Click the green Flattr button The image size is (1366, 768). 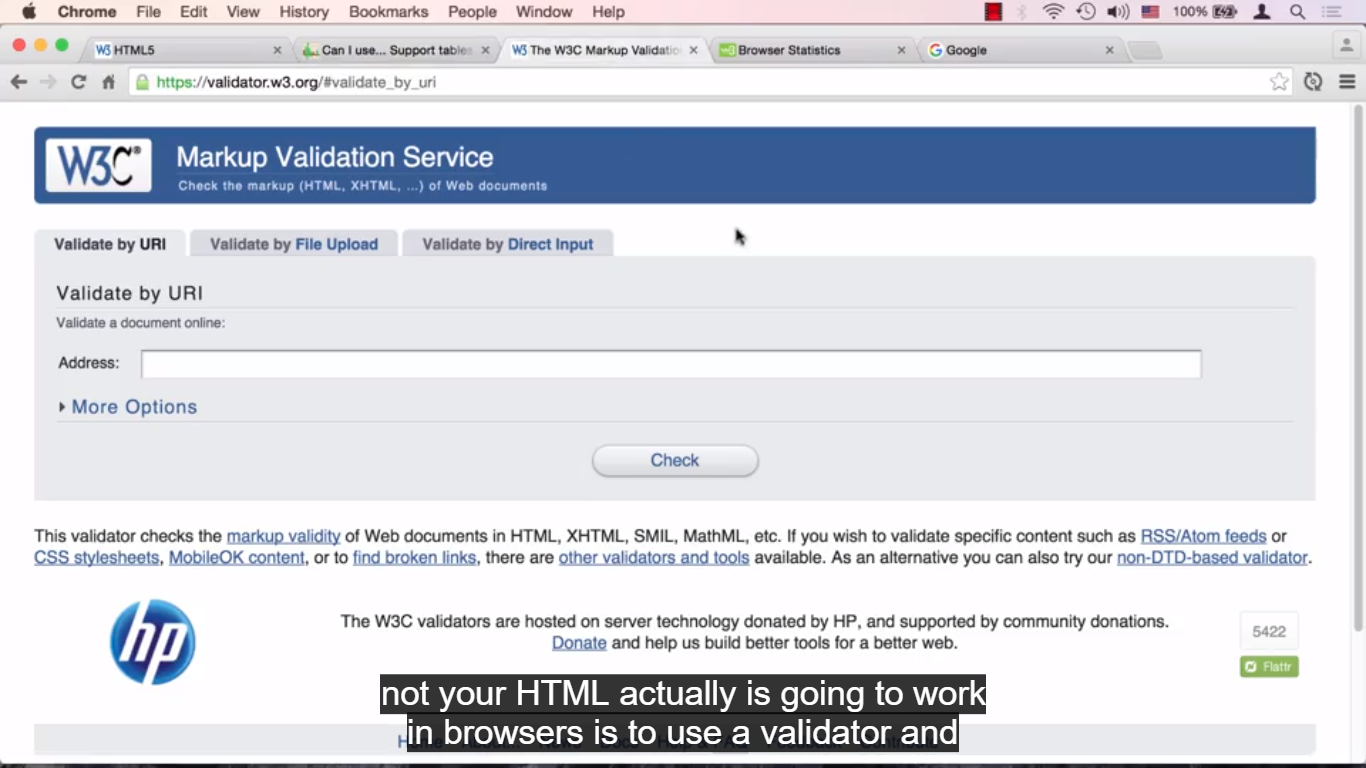(1269, 666)
